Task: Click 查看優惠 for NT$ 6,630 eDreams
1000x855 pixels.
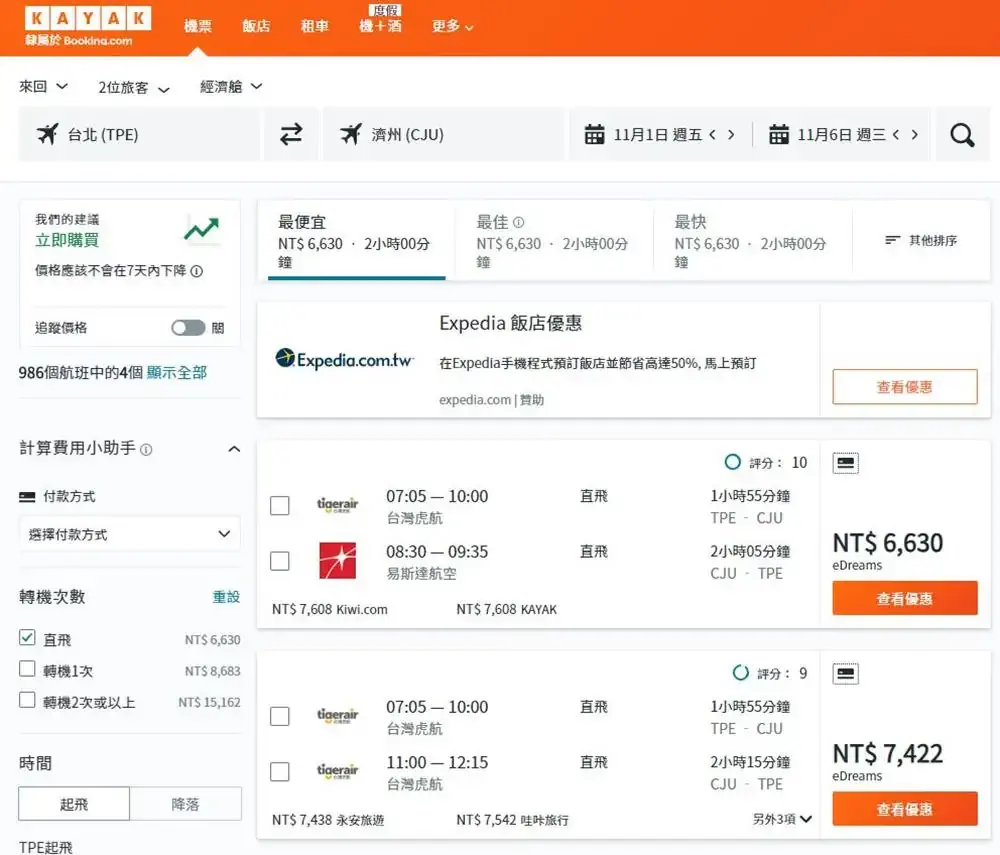Action: click(905, 598)
